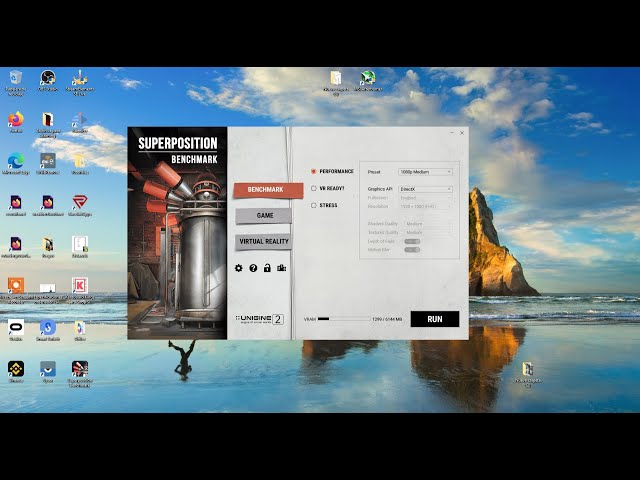
Task: Switch to the Game tab
Action: [x=264, y=216]
